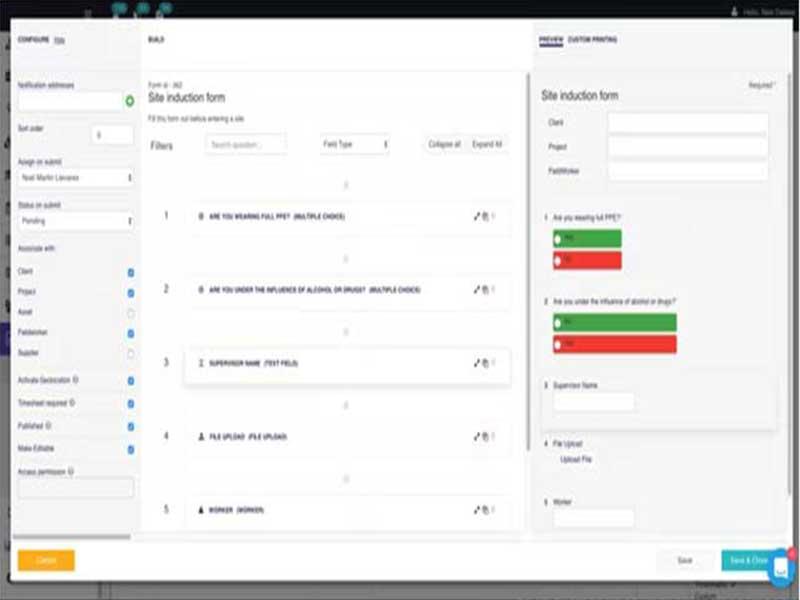Open more options for alcohol or drugs row
This screenshot has width=800, height=600.
point(493,290)
